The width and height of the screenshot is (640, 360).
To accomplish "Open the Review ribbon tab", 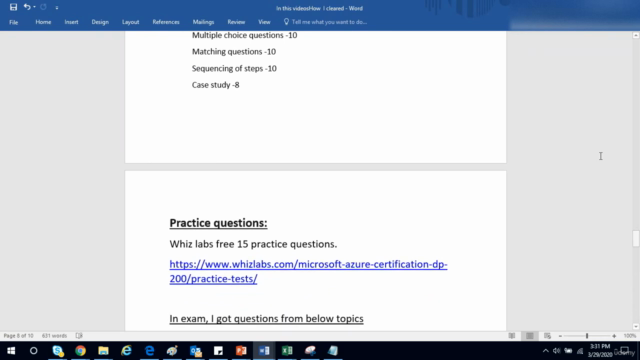I will click(236, 22).
